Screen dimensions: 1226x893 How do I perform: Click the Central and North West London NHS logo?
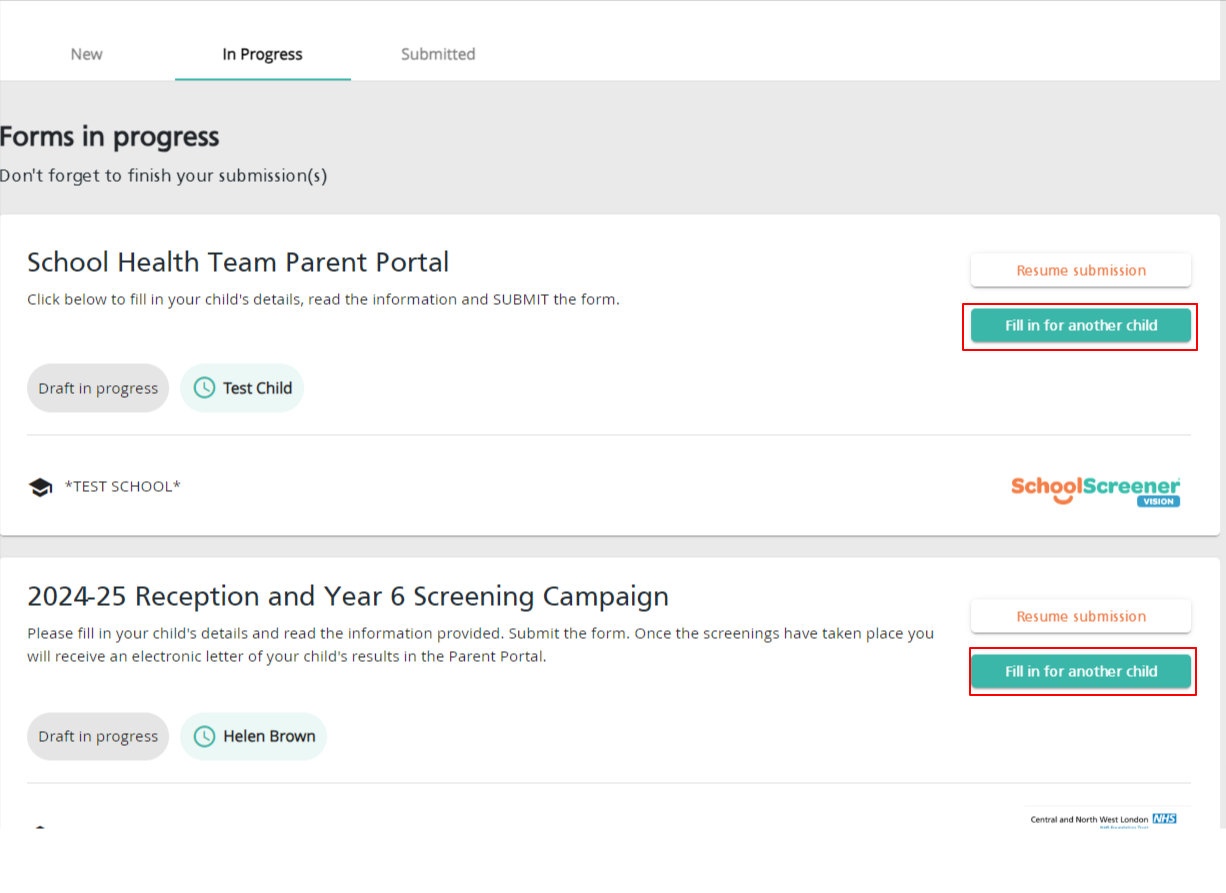click(x=1103, y=819)
